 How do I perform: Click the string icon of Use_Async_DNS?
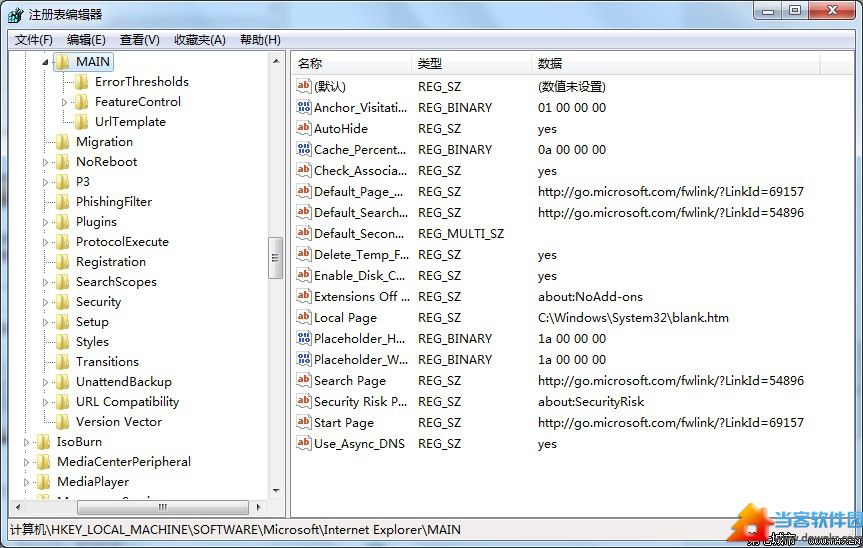304,443
